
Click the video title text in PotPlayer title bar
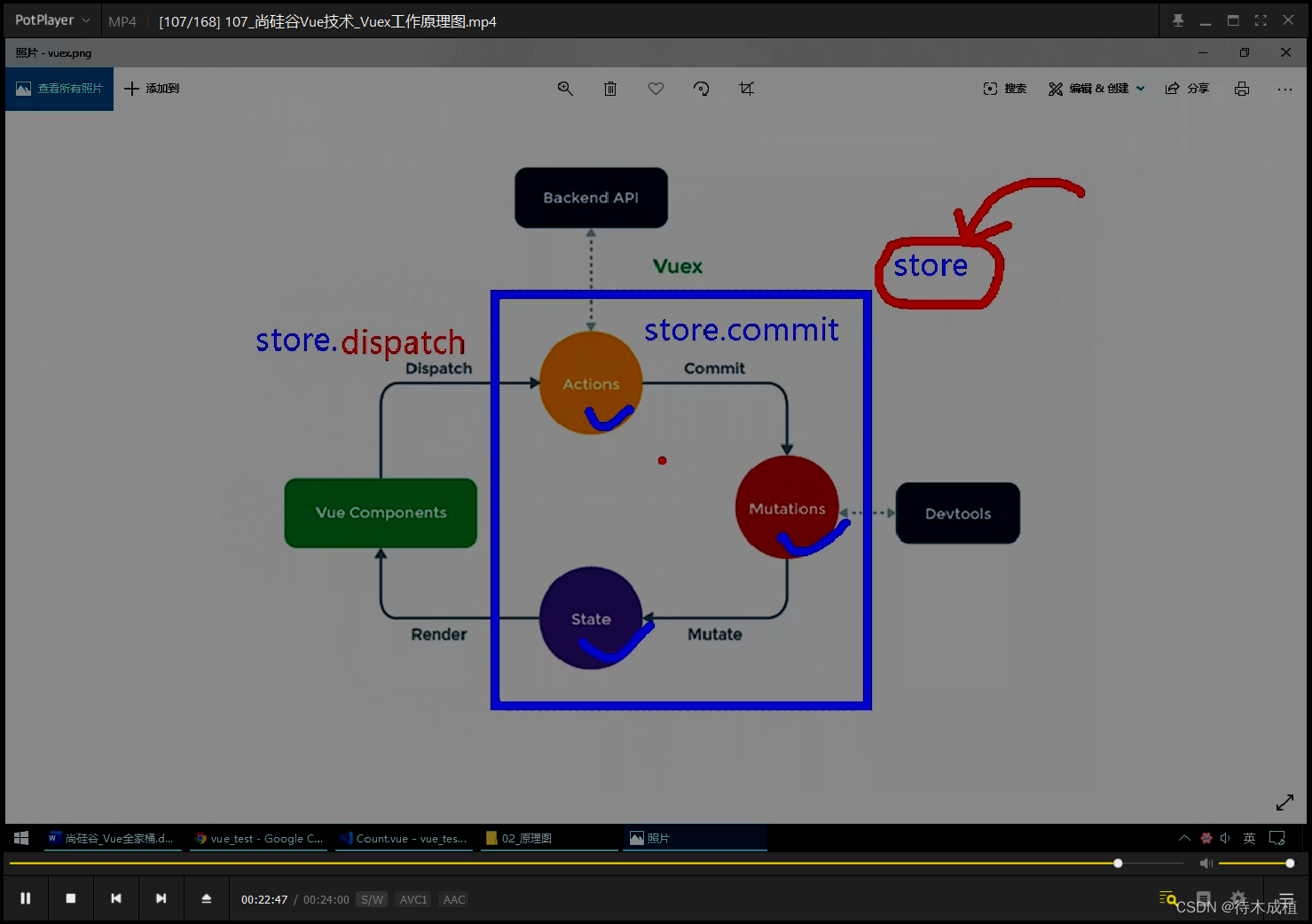click(x=327, y=21)
